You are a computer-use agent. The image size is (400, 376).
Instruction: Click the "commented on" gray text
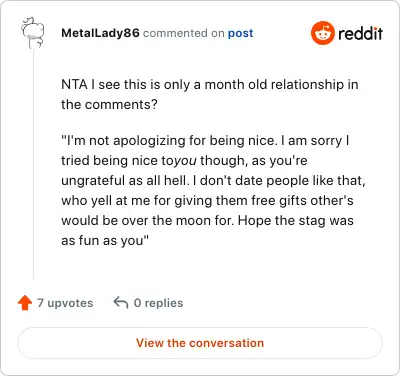[x=183, y=33]
